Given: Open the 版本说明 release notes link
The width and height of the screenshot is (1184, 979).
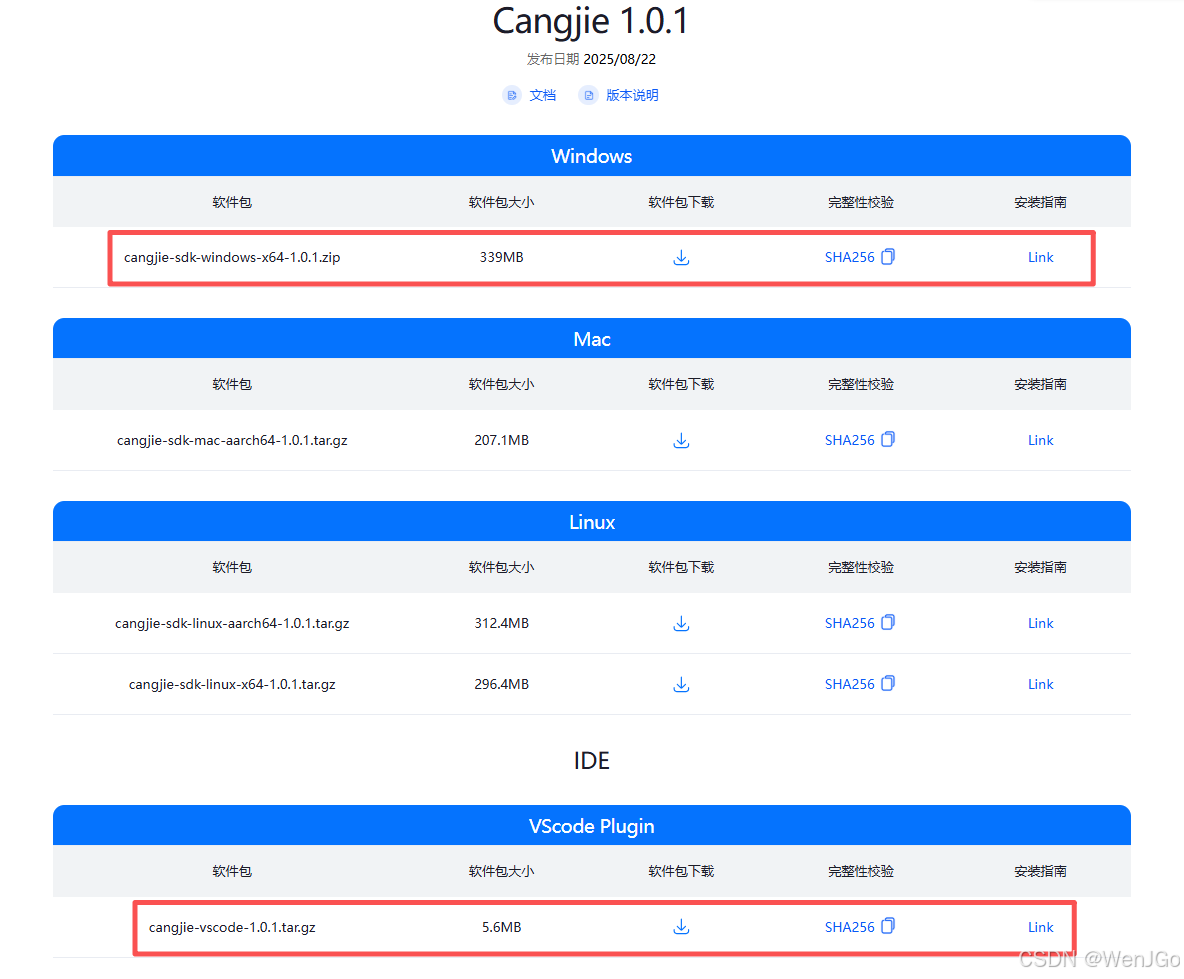Looking at the screenshot, I should tap(632, 95).
